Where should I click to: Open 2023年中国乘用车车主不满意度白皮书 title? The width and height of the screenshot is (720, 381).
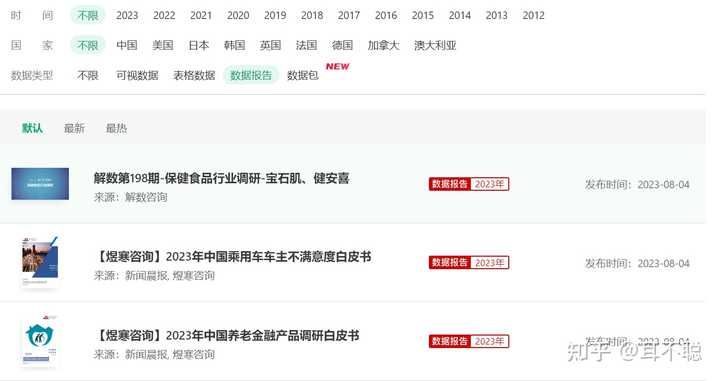click(233, 256)
